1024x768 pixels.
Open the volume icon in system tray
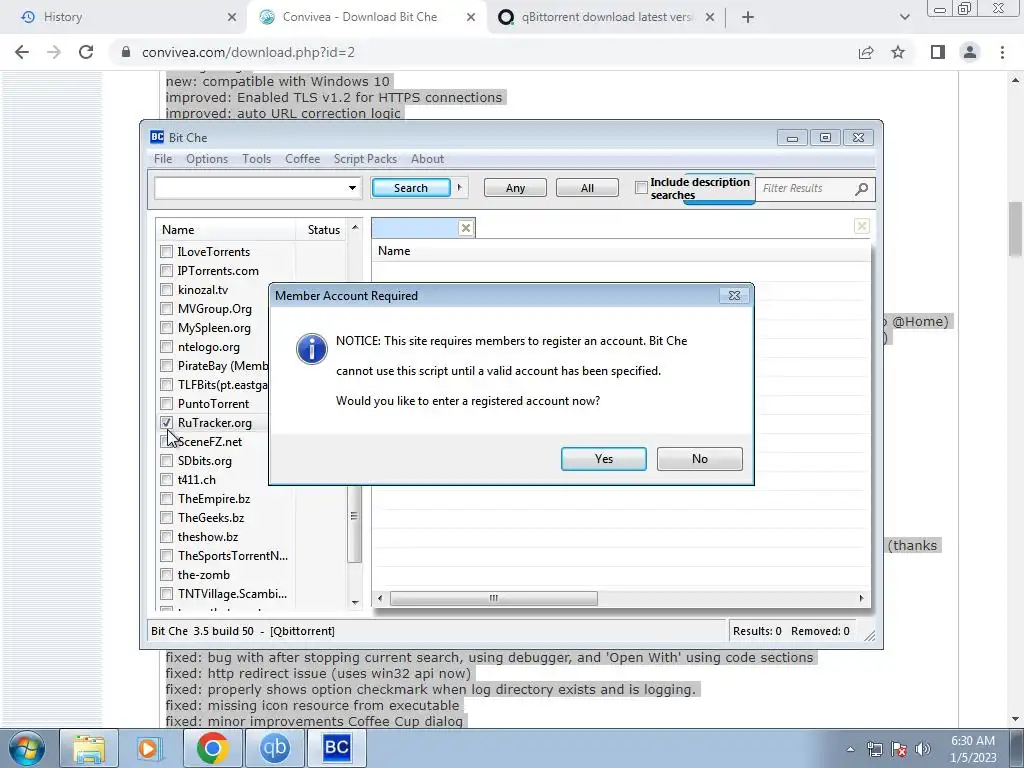click(x=923, y=749)
